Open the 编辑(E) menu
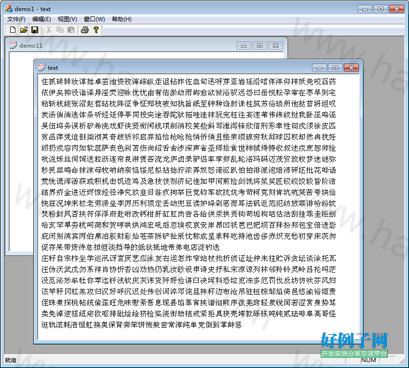This screenshot has width=409, height=368. pyautogui.click(x=42, y=19)
